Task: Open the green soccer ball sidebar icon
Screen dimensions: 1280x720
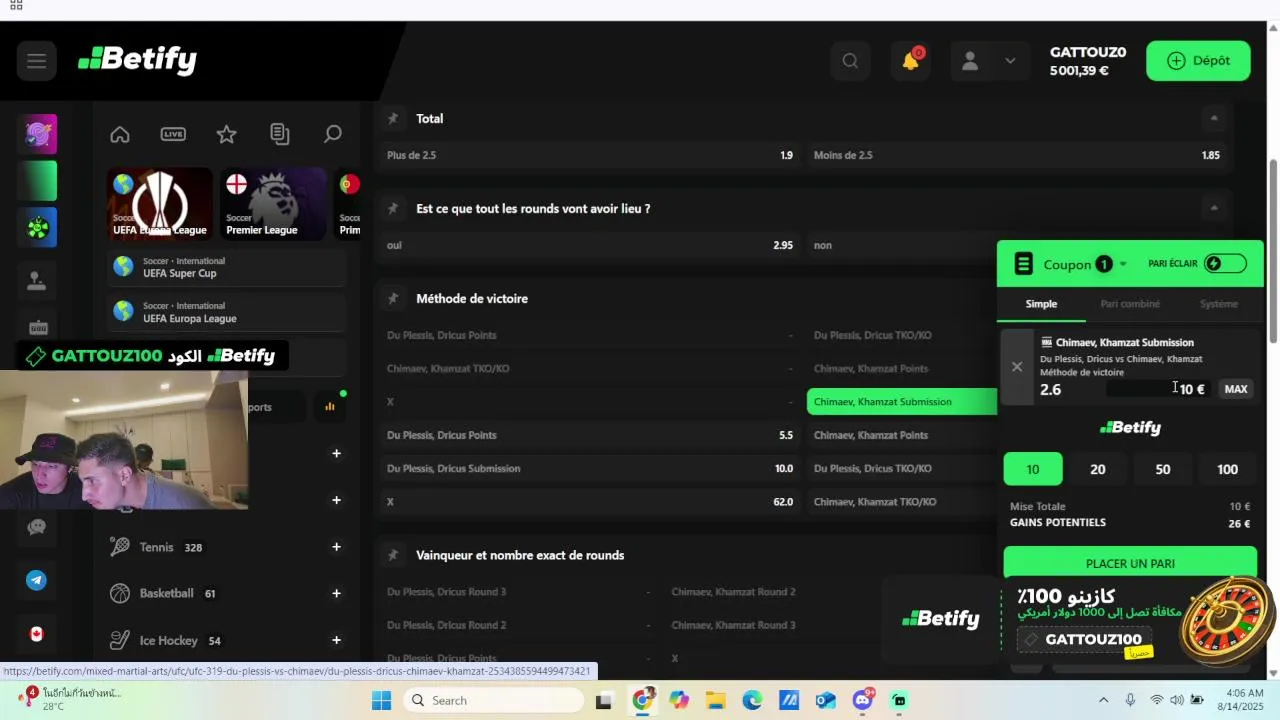Action: click(37, 228)
